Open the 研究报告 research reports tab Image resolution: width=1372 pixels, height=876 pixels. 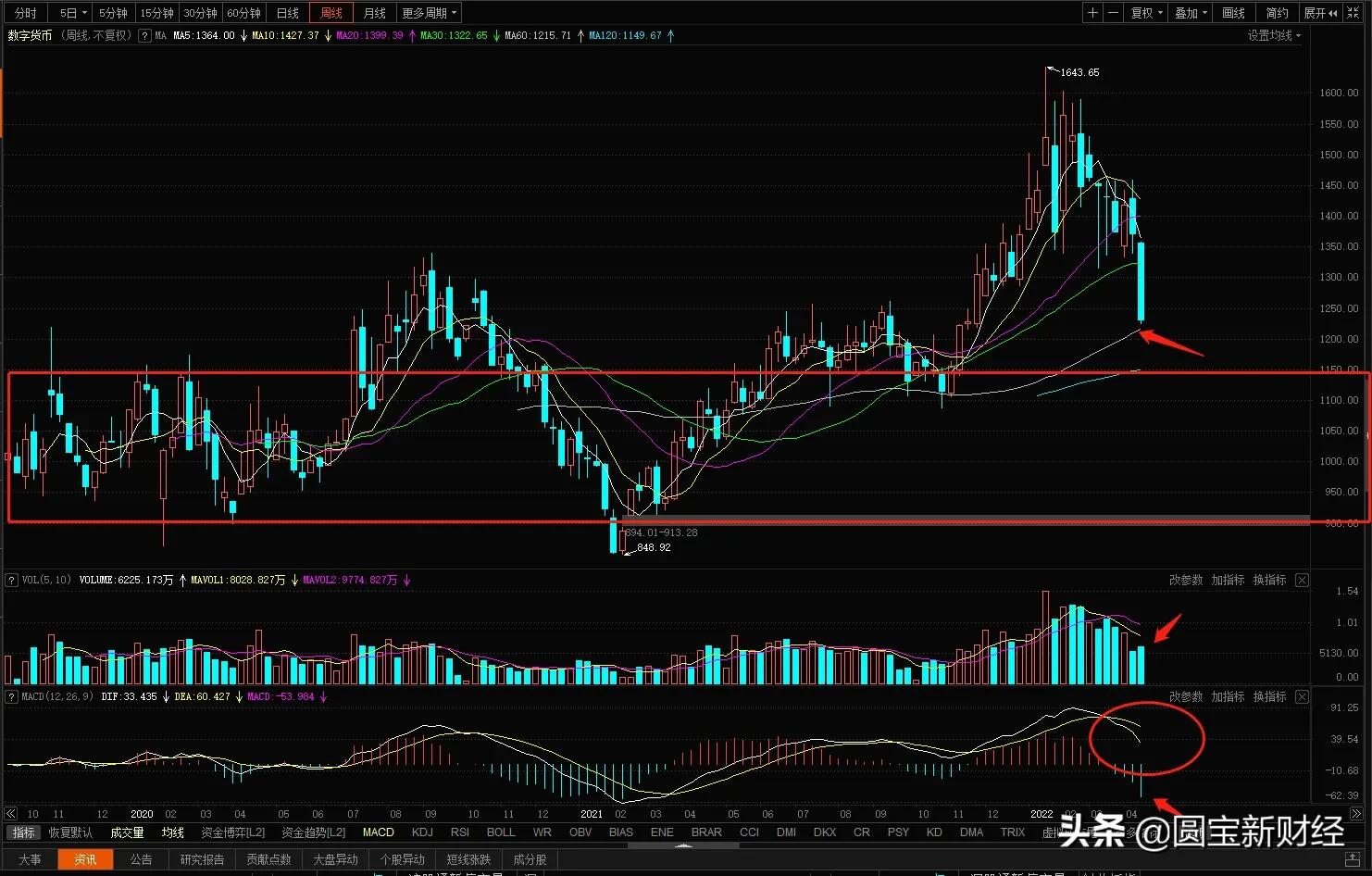tap(202, 859)
